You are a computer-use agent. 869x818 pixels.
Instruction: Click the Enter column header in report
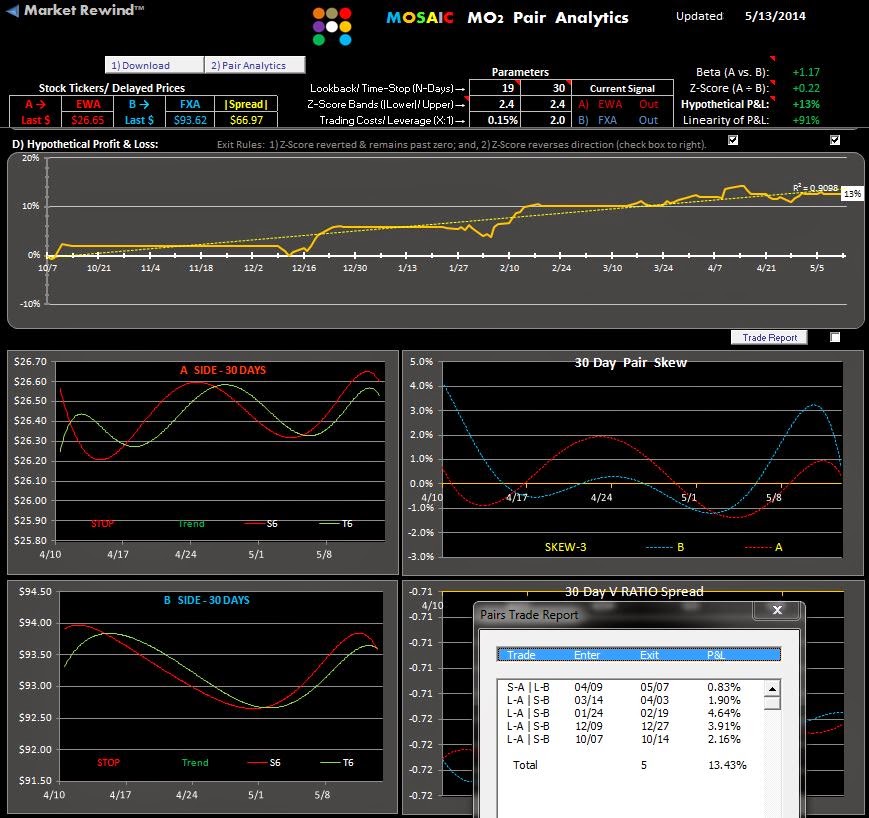(586, 655)
